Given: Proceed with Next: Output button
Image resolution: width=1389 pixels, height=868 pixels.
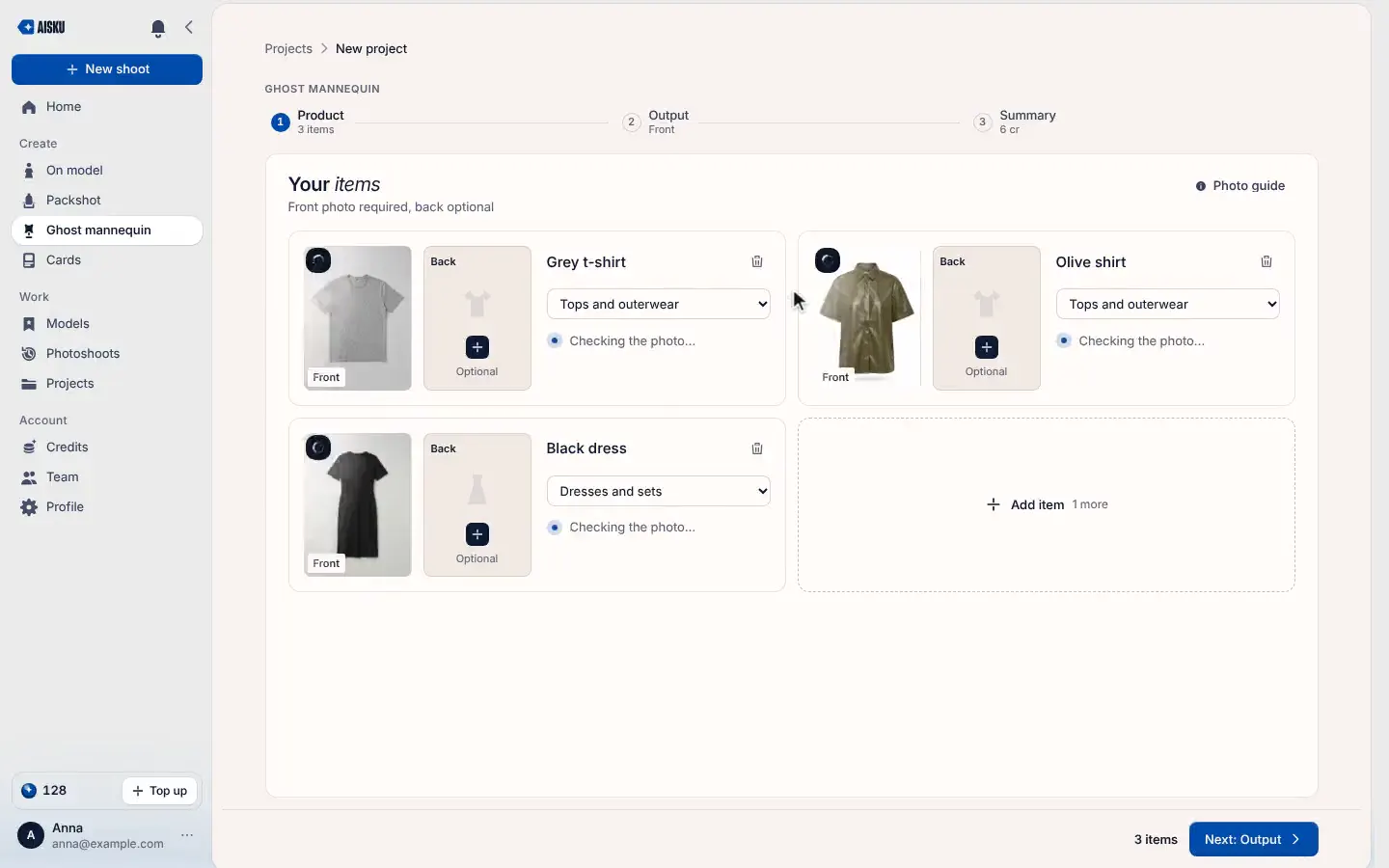Looking at the screenshot, I should click(1254, 839).
